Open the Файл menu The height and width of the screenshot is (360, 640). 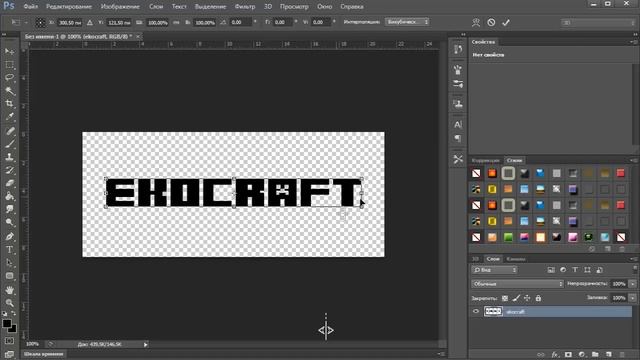click(x=31, y=7)
